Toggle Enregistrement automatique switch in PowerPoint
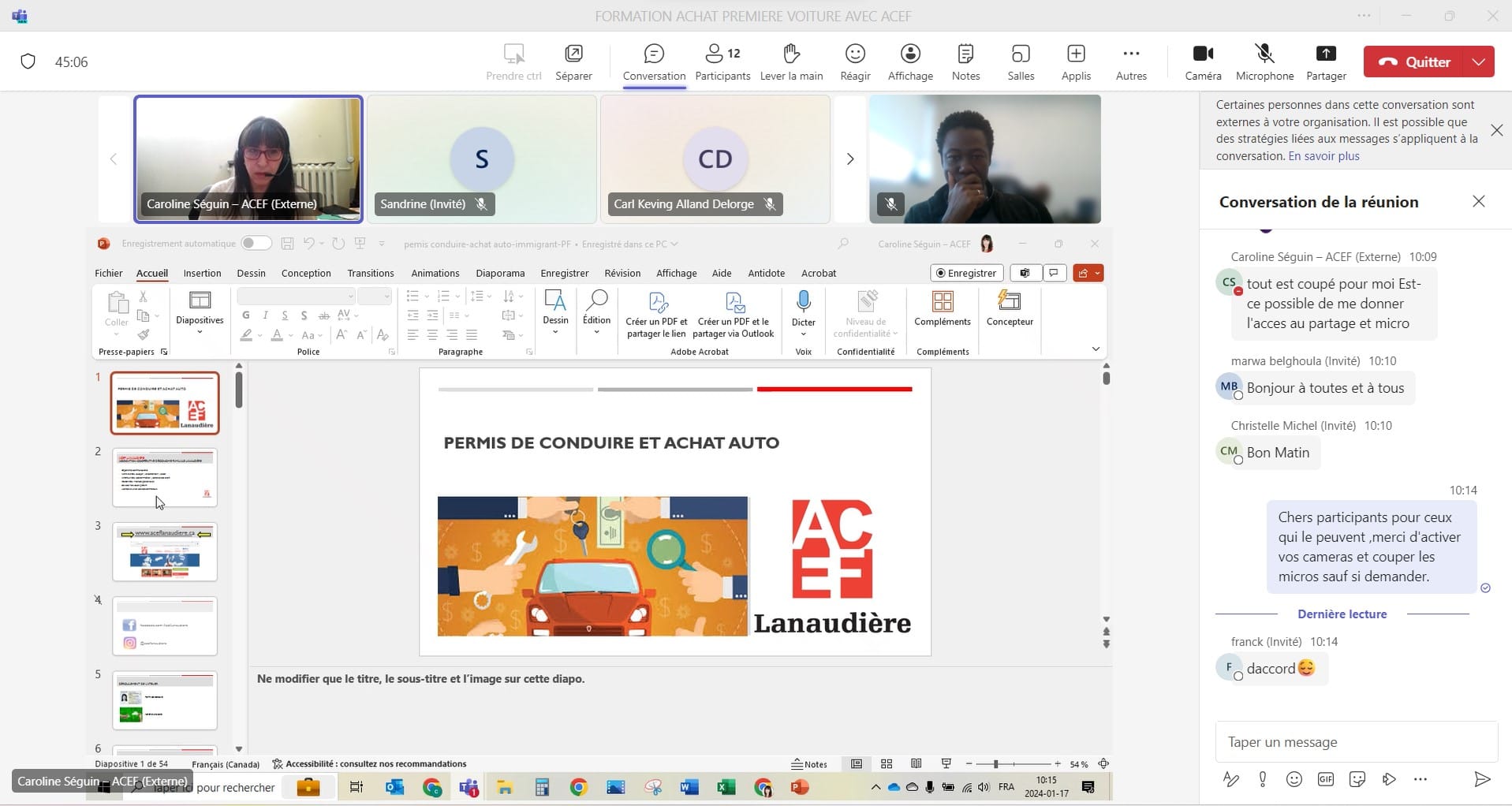The height and width of the screenshot is (806, 1512). tap(256, 244)
